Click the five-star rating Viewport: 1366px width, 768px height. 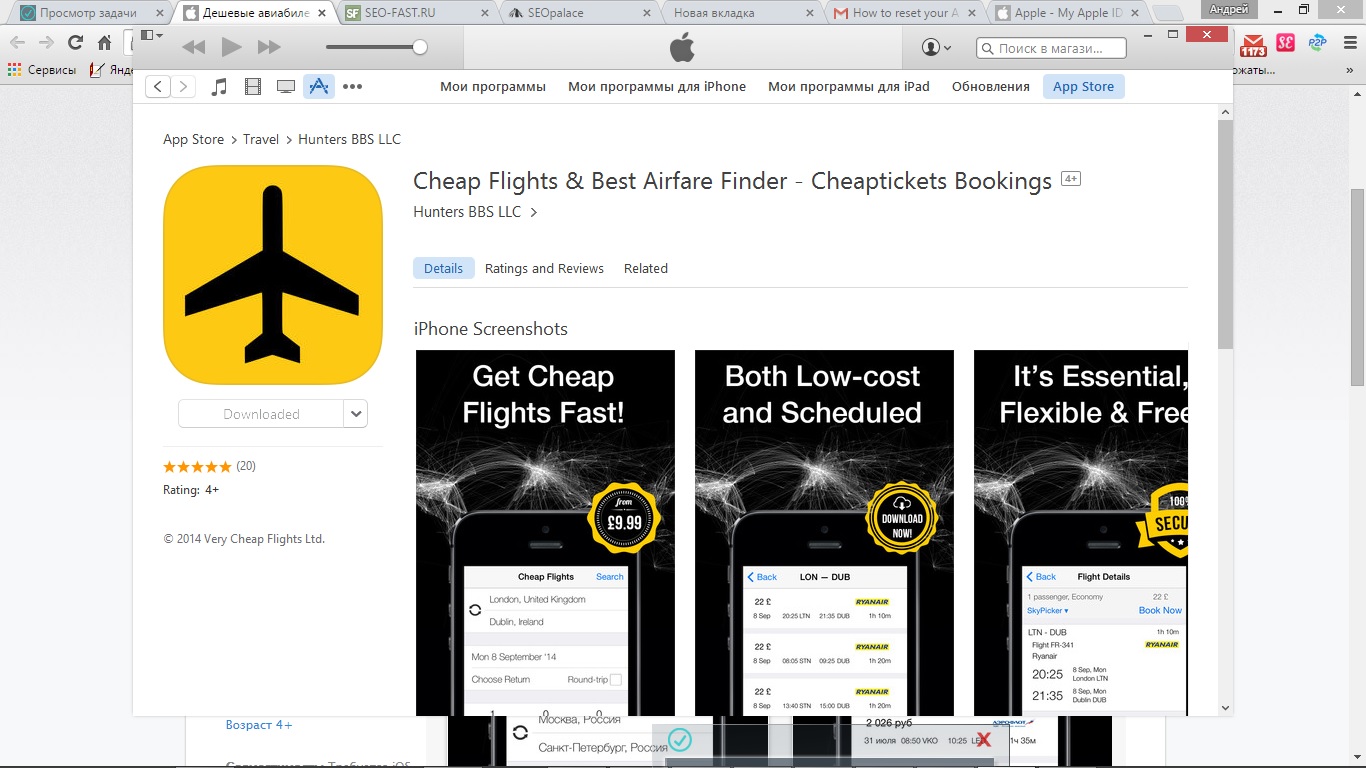[x=197, y=467]
